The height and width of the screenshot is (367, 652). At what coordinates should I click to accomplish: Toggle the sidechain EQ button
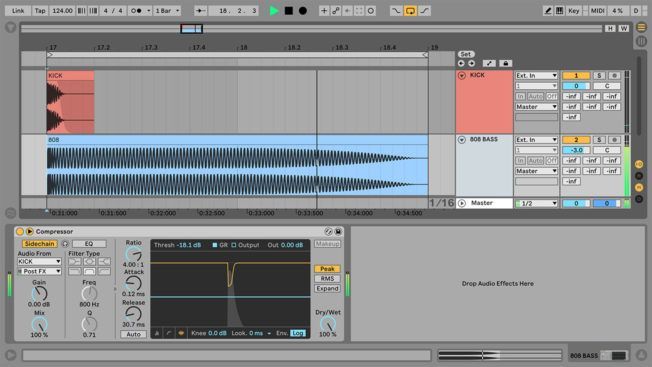(x=89, y=244)
